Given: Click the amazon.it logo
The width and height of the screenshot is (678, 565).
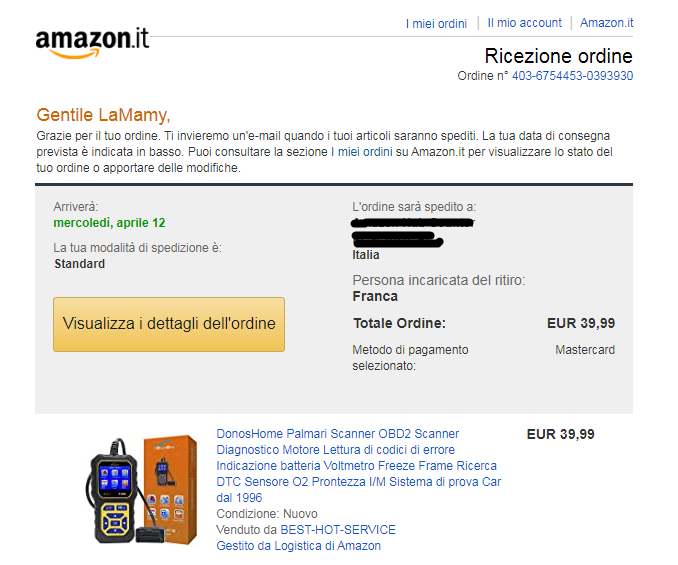Looking at the screenshot, I should 92,42.
